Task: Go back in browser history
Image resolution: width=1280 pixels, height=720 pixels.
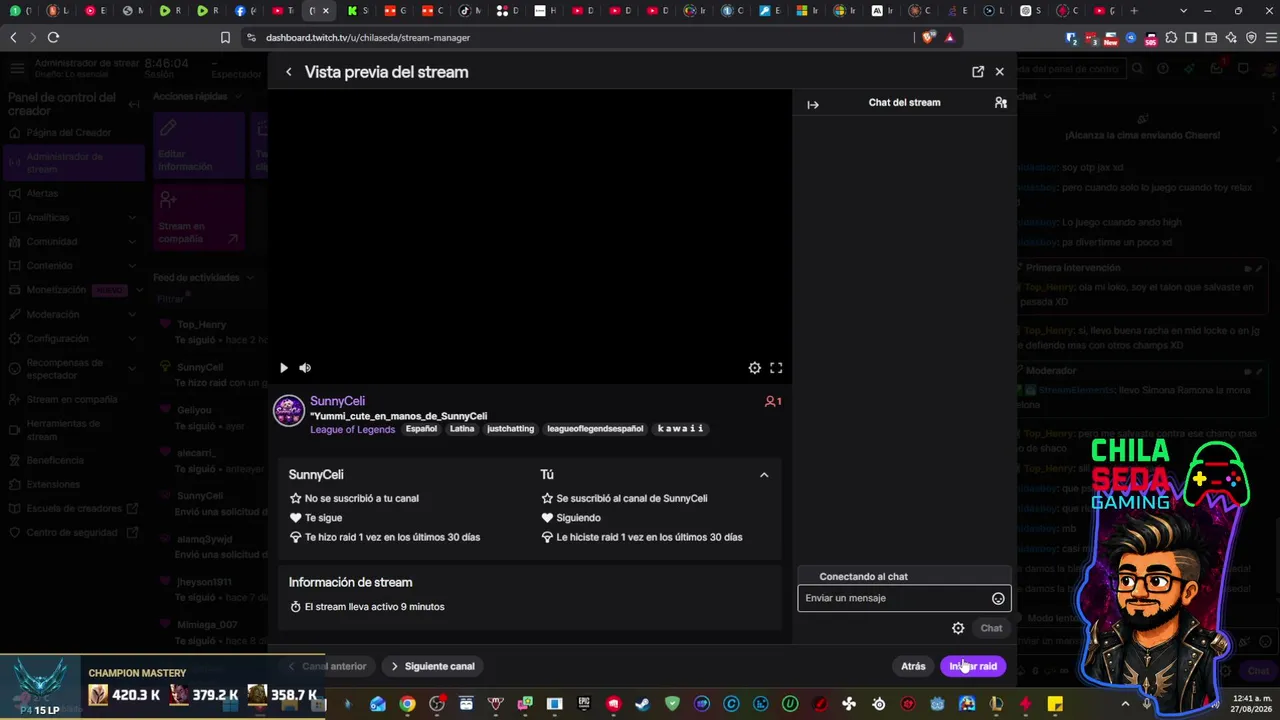Action: click(13, 37)
